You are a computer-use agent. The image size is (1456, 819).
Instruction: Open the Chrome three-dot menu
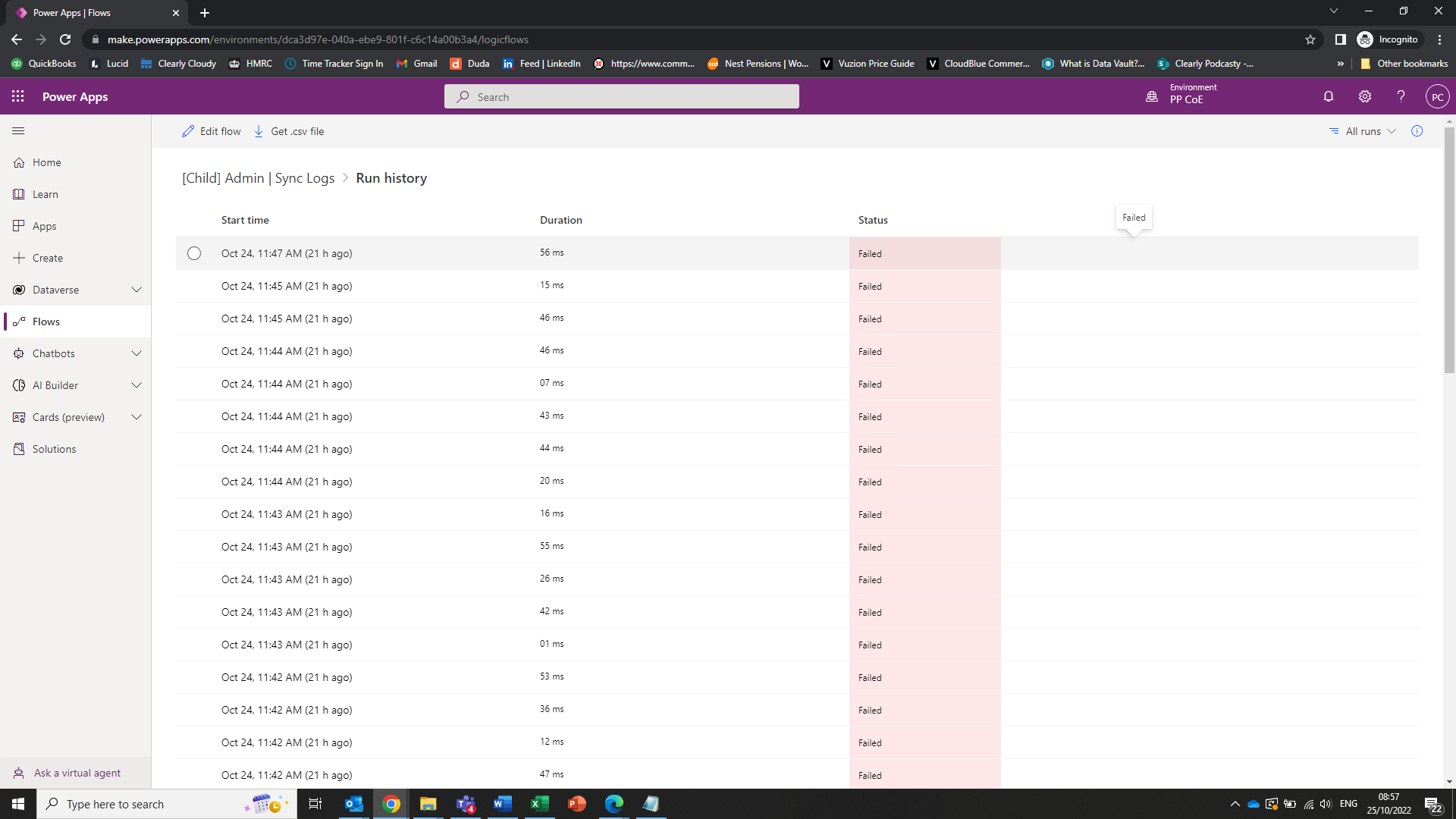tap(1439, 39)
